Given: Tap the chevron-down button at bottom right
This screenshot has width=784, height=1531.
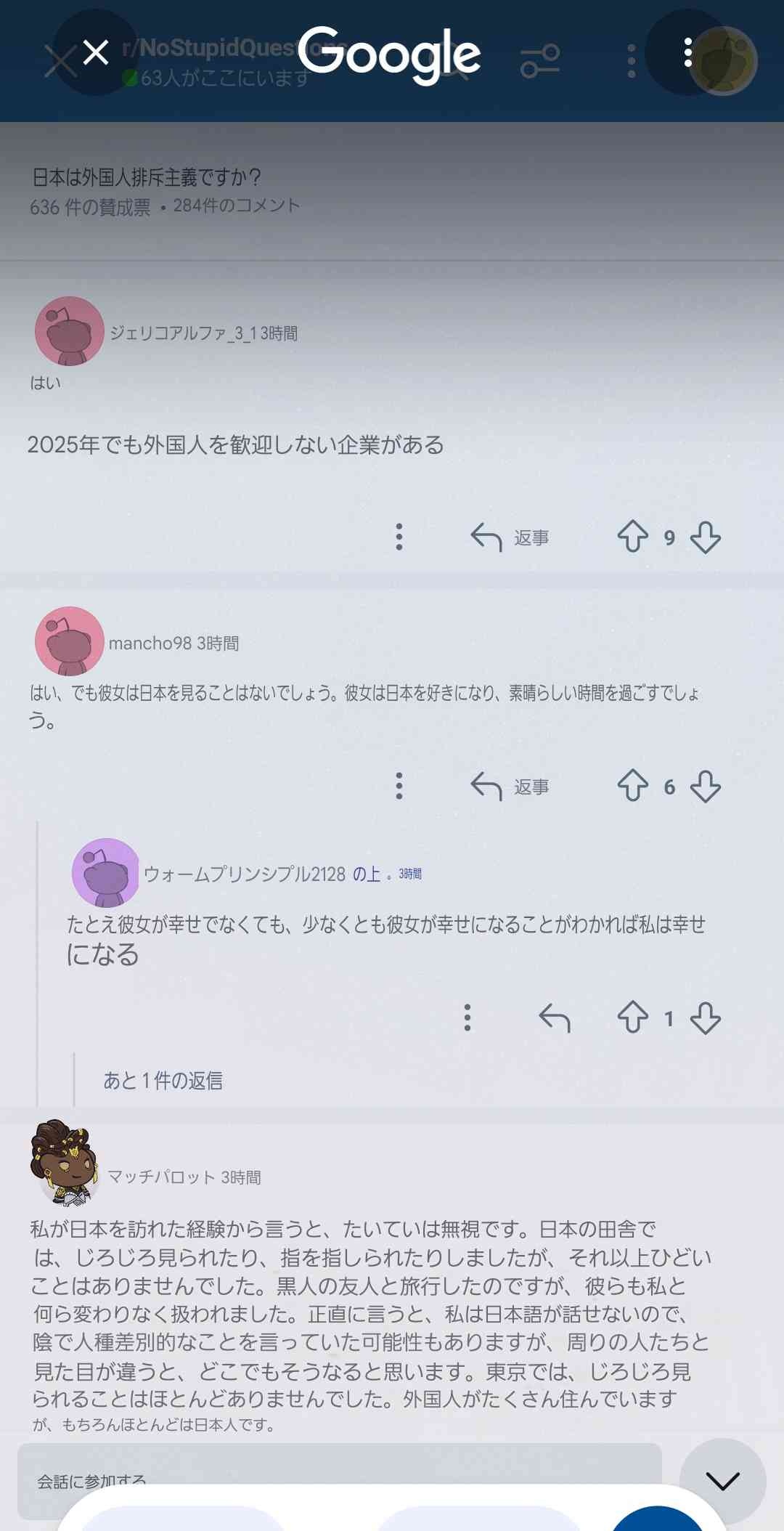Looking at the screenshot, I should tap(722, 1480).
